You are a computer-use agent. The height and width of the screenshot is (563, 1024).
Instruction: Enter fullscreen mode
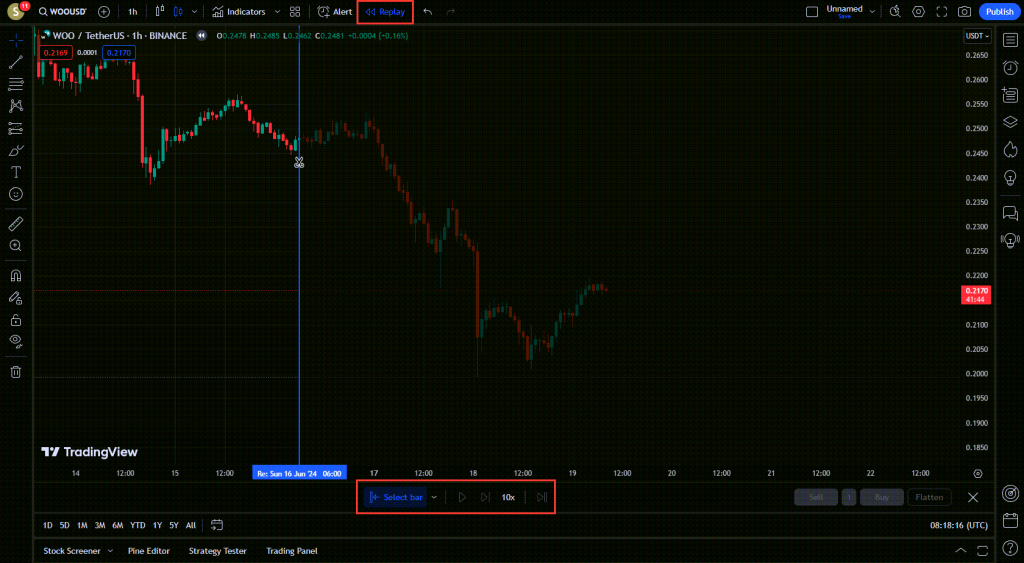pos(942,12)
